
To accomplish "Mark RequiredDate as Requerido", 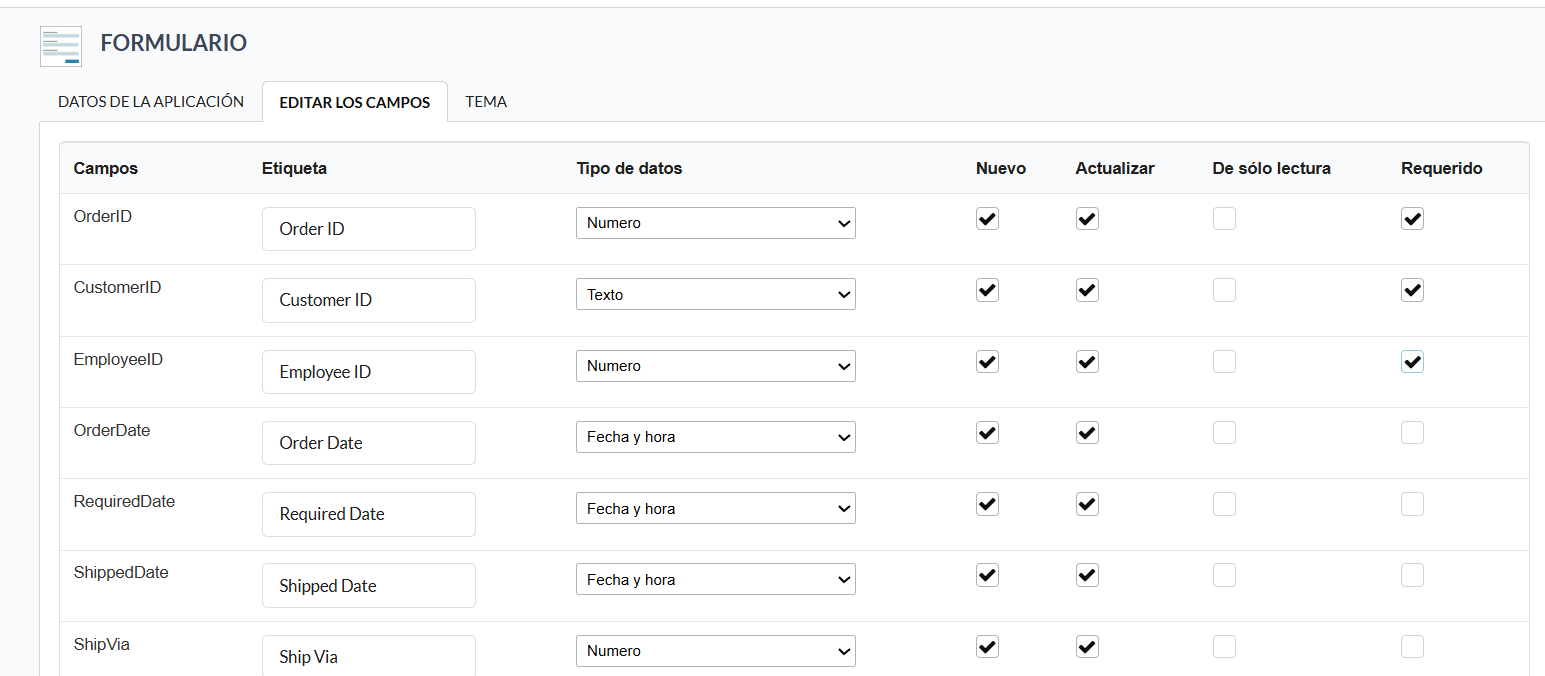I will [x=1412, y=504].
